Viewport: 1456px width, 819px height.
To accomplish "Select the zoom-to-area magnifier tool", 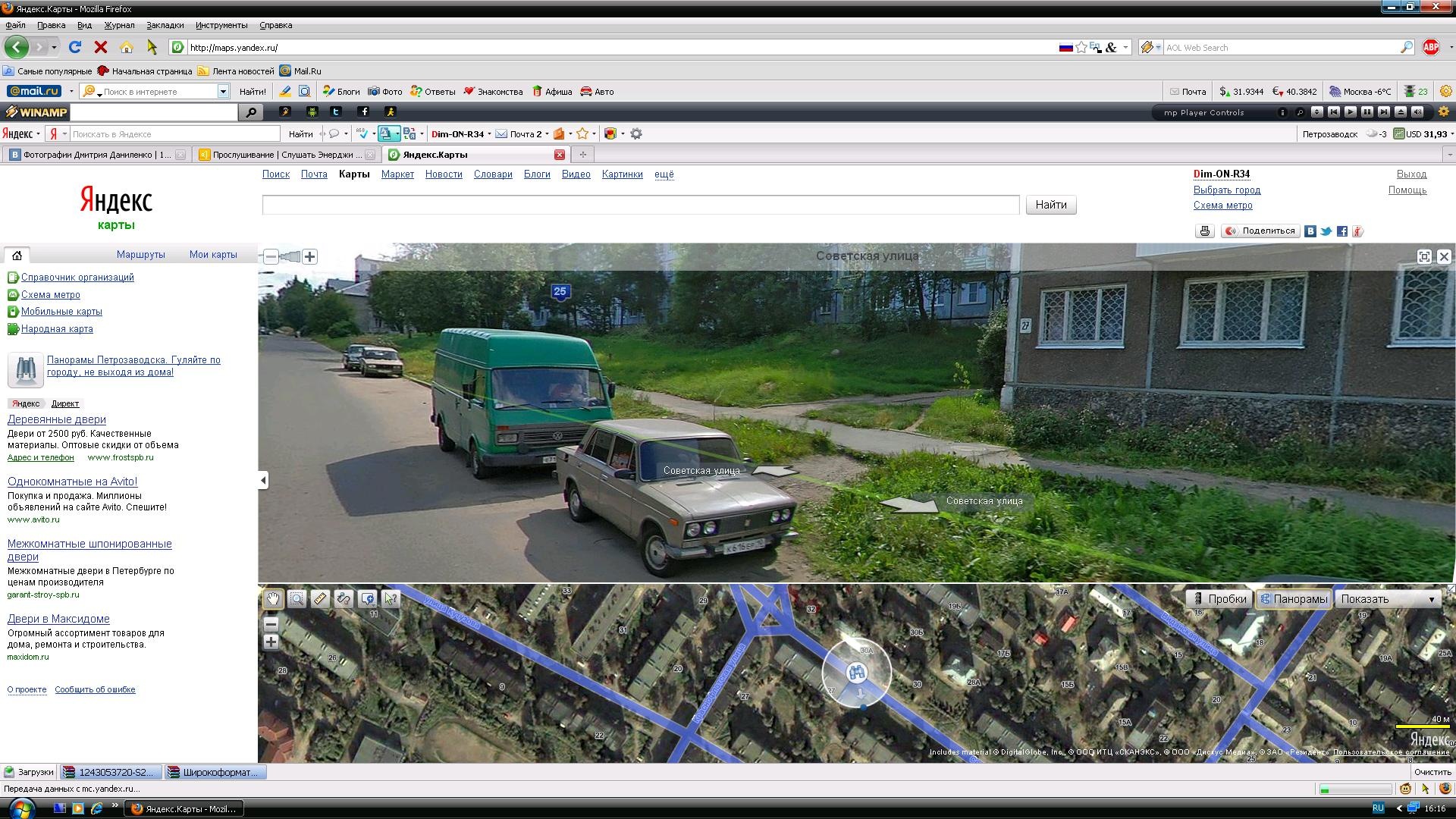I will pyautogui.click(x=297, y=599).
